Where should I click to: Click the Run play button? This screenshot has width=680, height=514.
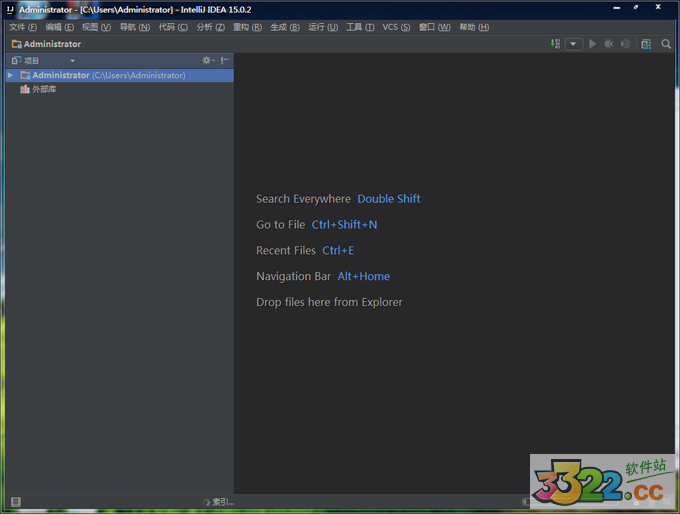(592, 44)
